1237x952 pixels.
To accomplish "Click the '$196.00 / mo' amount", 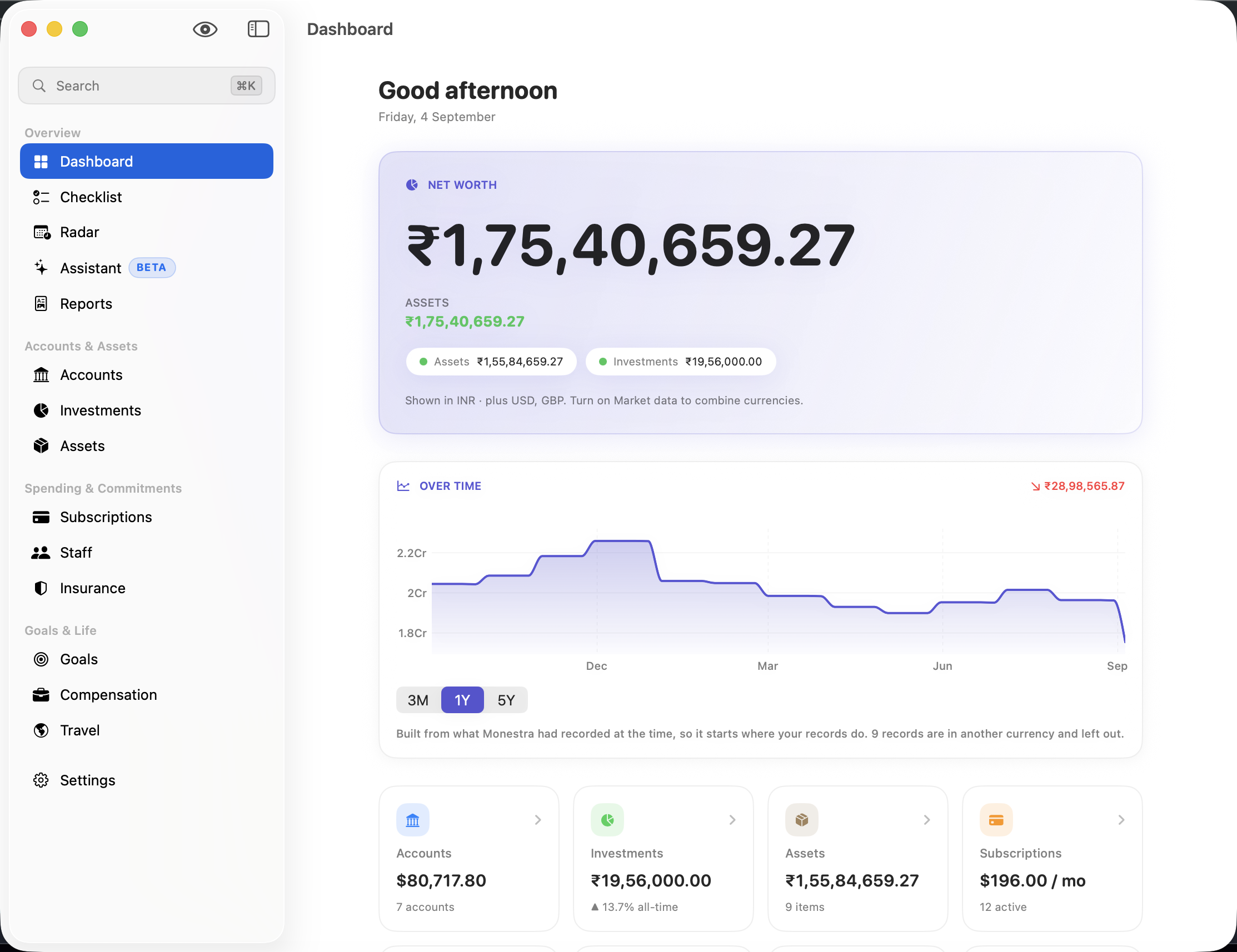I will pos(1033,880).
